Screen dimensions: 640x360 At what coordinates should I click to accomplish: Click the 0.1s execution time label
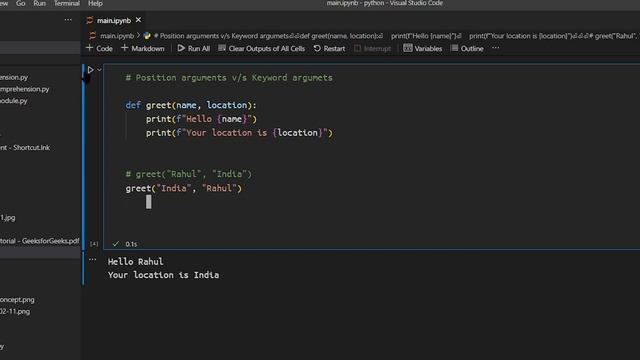[x=131, y=244]
